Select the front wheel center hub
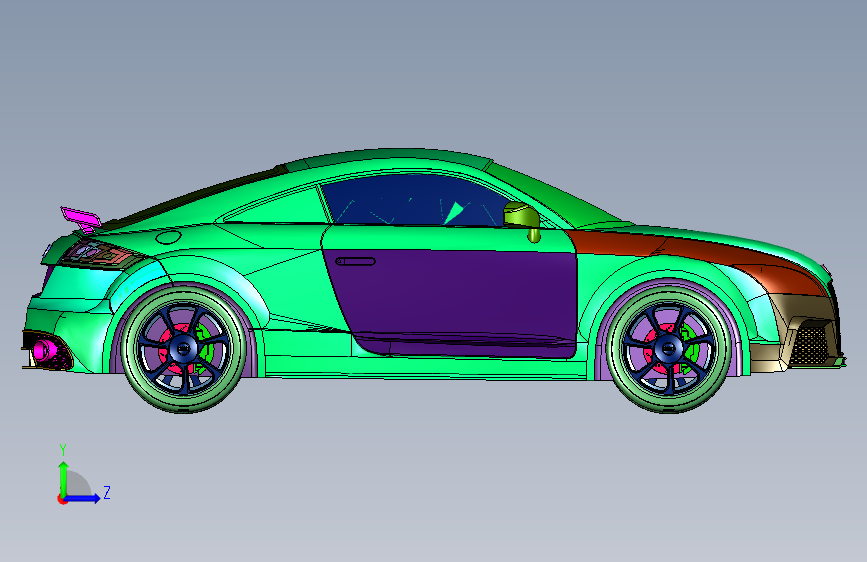Image resolution: width=867 pixels, height=562 pixels. tap(668, 349)
